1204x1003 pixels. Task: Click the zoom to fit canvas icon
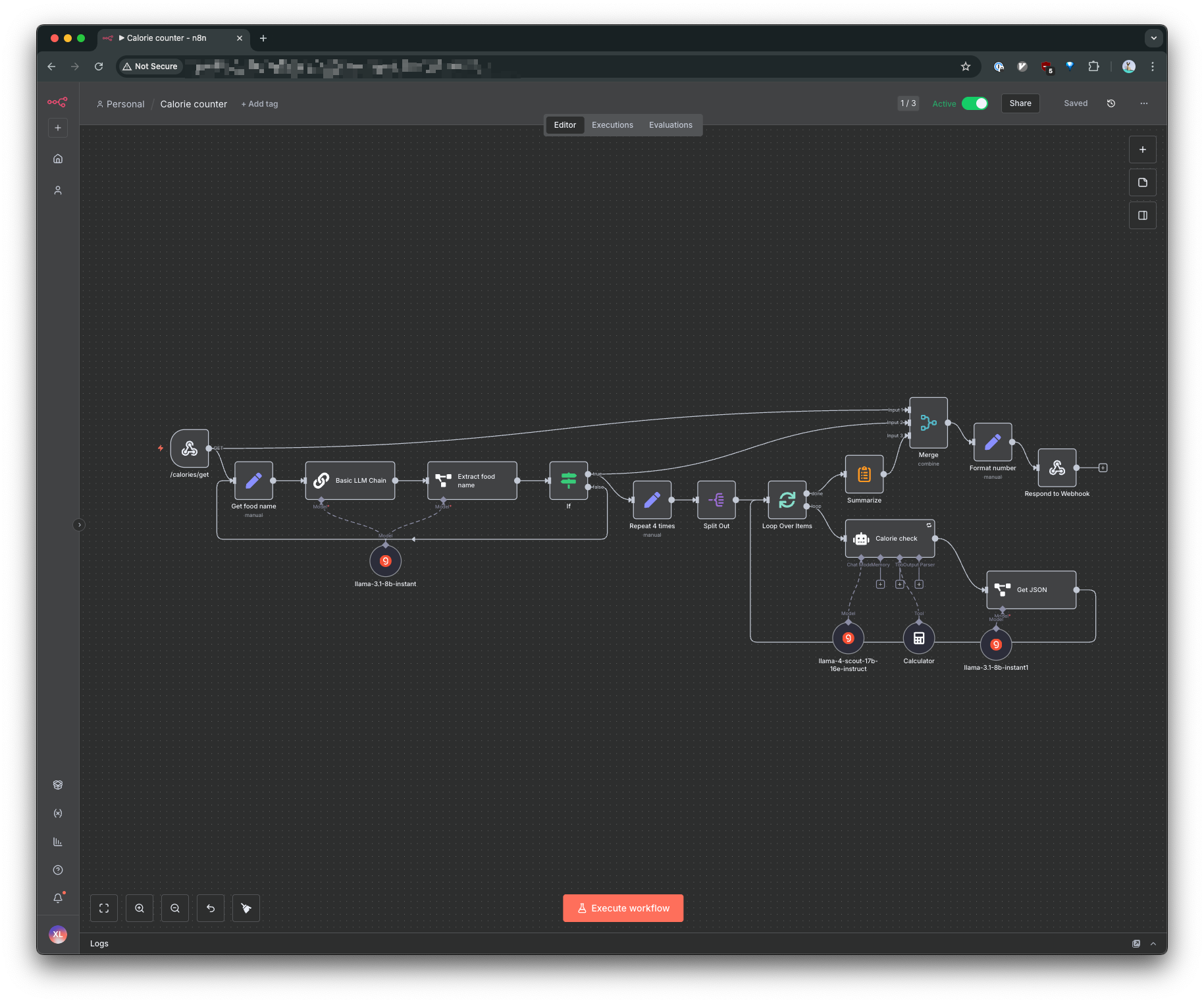click(104, 908)
